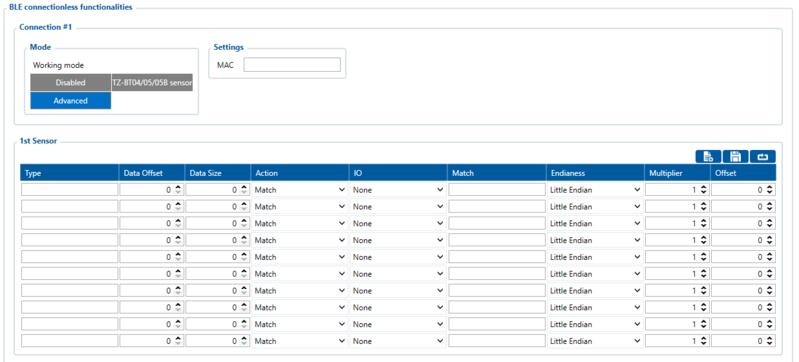799x362 pixels.
Task: Open the IO dropdown in the sixth row
Action: 398,274
